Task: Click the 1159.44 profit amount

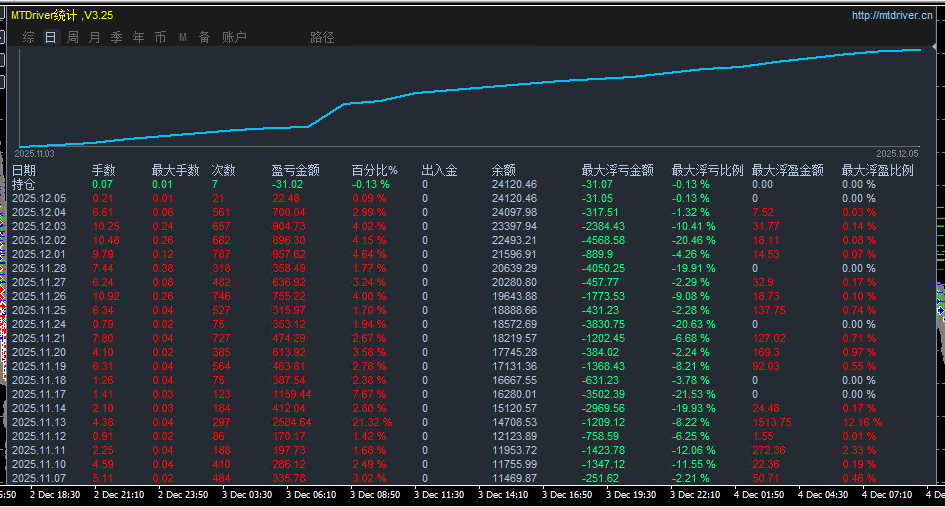Action: click(x=292, y=394)
